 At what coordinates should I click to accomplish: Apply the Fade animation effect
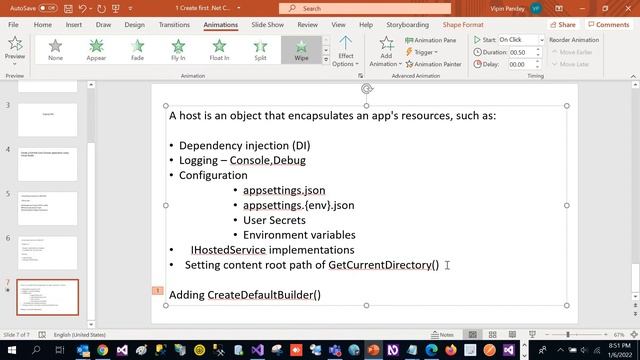138,50
